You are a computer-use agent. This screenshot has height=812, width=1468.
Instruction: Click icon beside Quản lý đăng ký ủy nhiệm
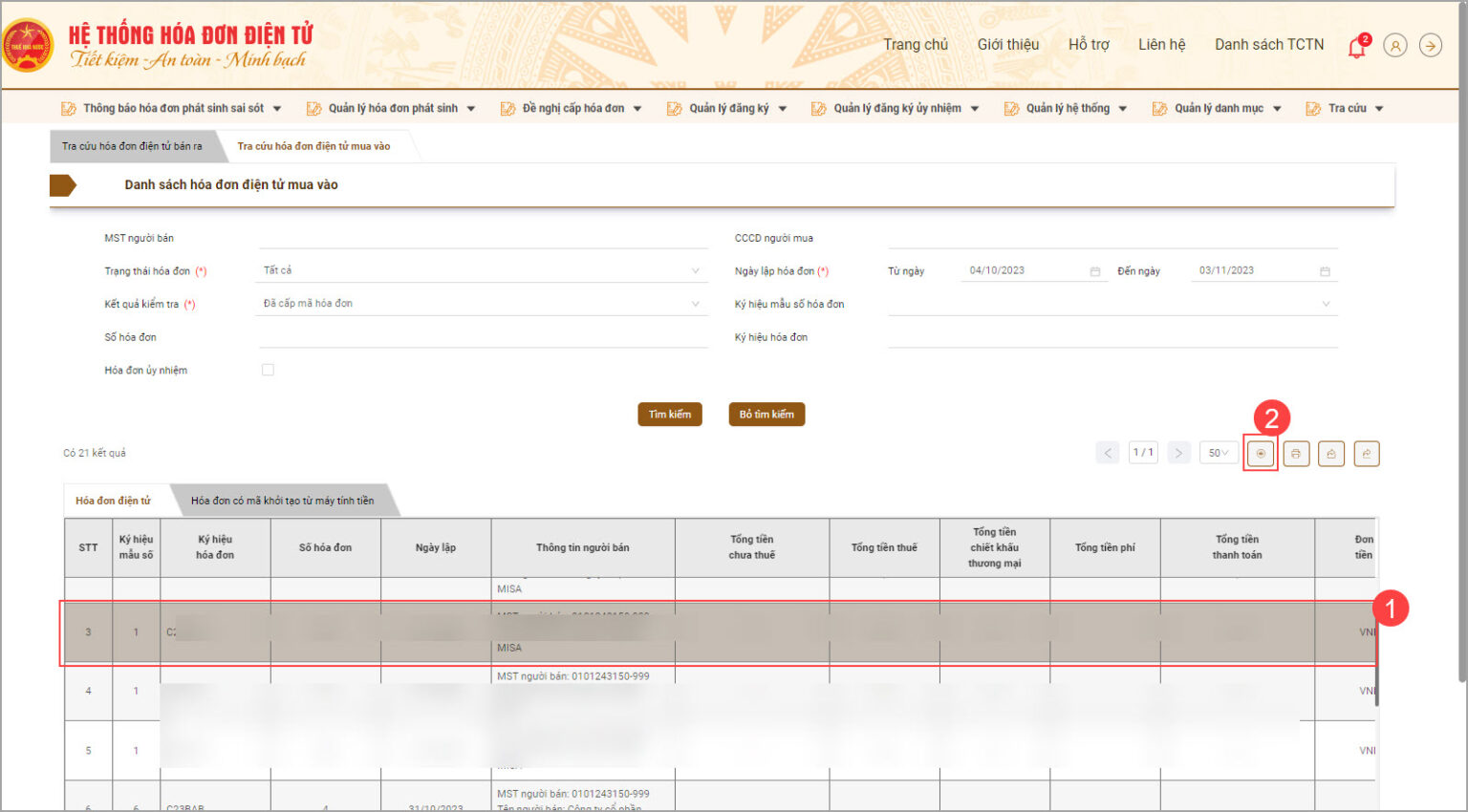819,109
